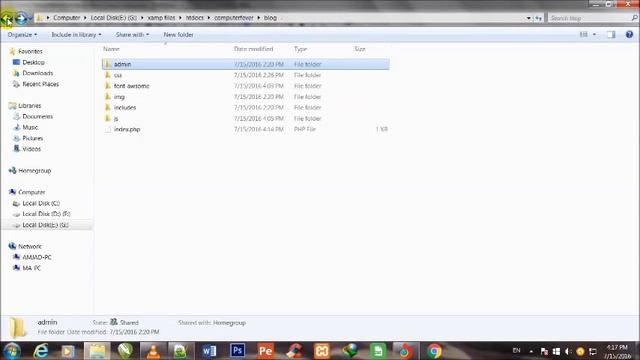Open Local Disk(E:) (G:) drive
The height and width of the screenshot is (360, 640).
40,225
